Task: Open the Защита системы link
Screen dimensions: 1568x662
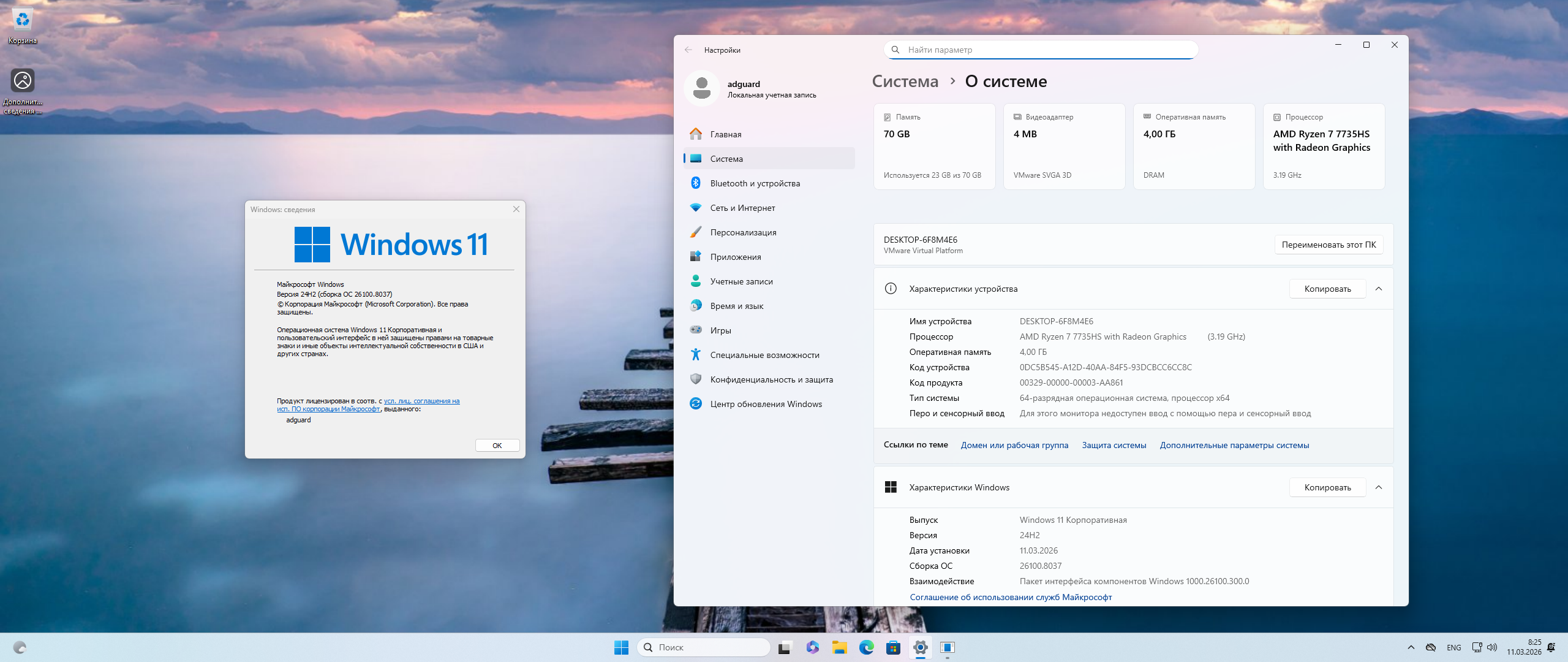Action: pyautogui.click(x=1114, y=445)
